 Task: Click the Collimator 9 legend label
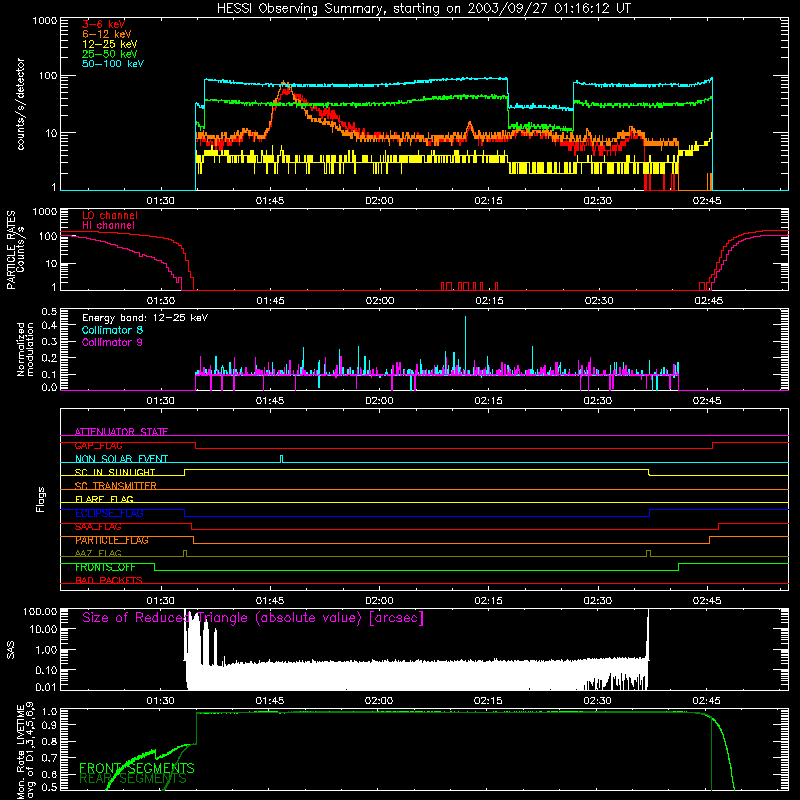pyautogui.click(x=112, y=342)
